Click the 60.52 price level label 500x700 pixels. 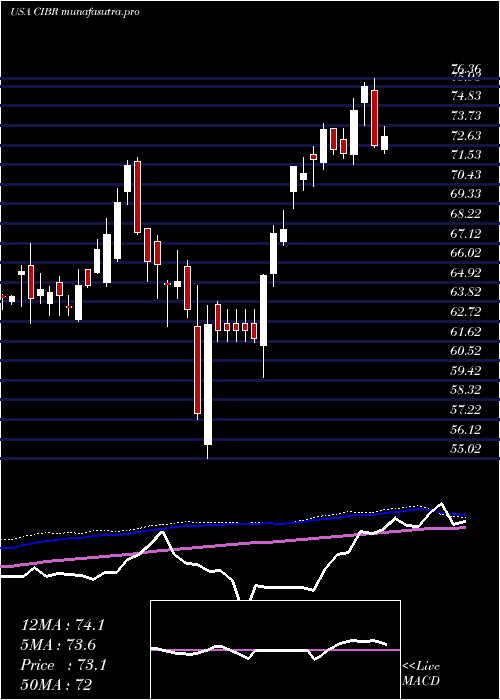click(x=467, y=350)
